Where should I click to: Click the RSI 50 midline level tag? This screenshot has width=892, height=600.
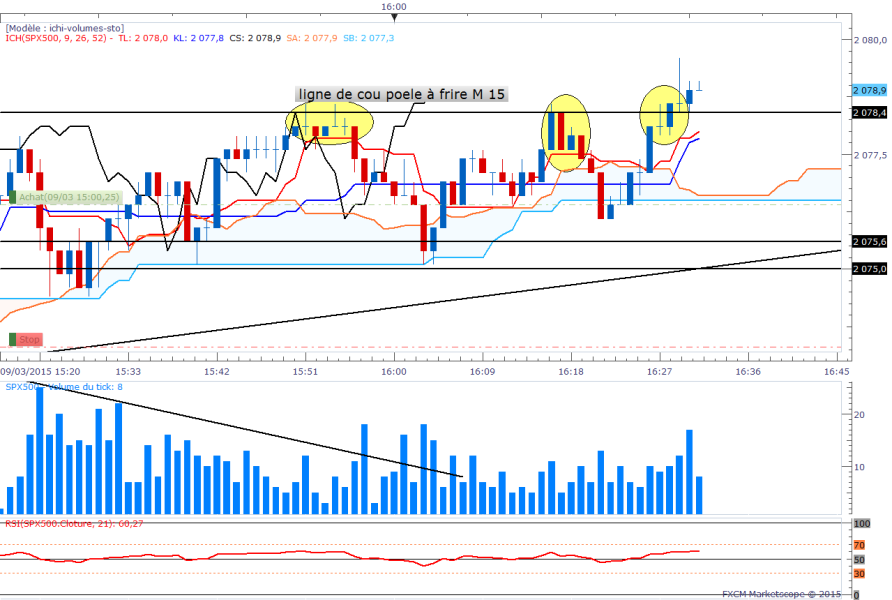point(858,559)
